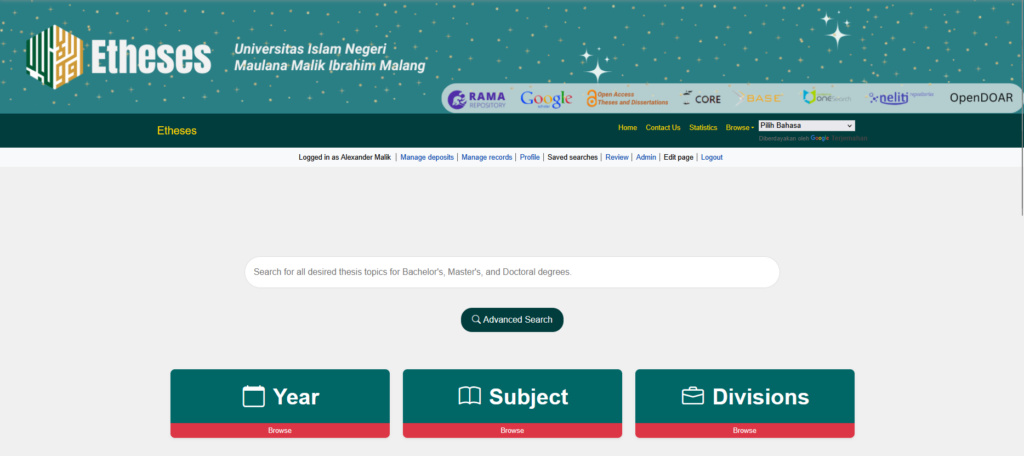Click the Advanced Search button
This screenshot has width=1024, height=456.
click(x=512, y=320)
